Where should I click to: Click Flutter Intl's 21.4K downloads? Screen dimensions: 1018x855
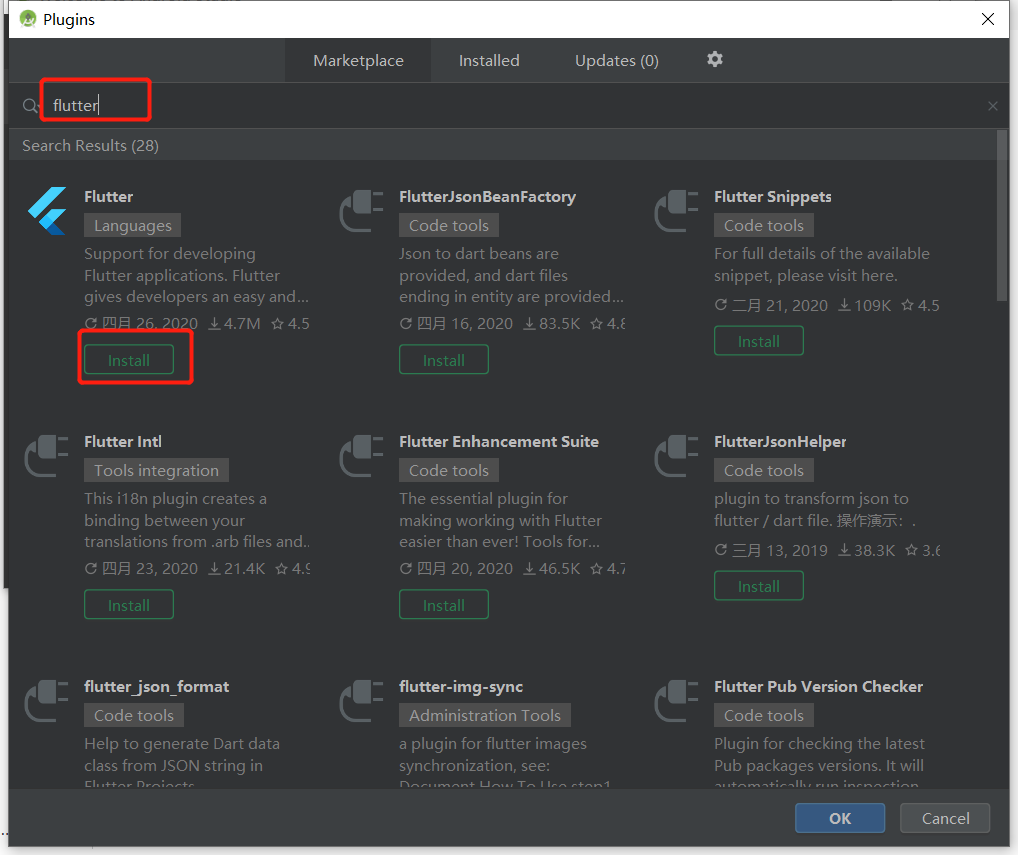point(237,569)
